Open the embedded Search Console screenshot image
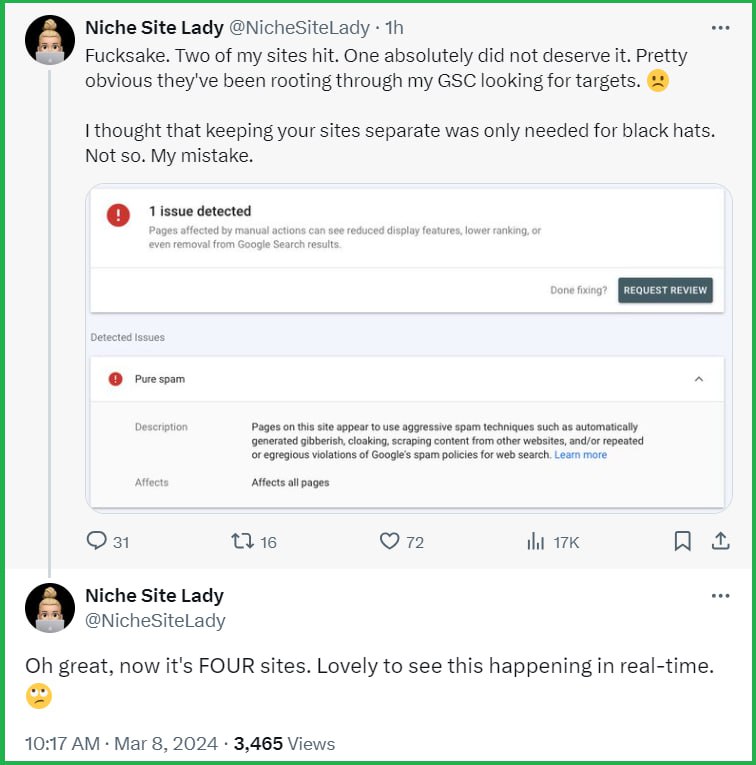 409,348
